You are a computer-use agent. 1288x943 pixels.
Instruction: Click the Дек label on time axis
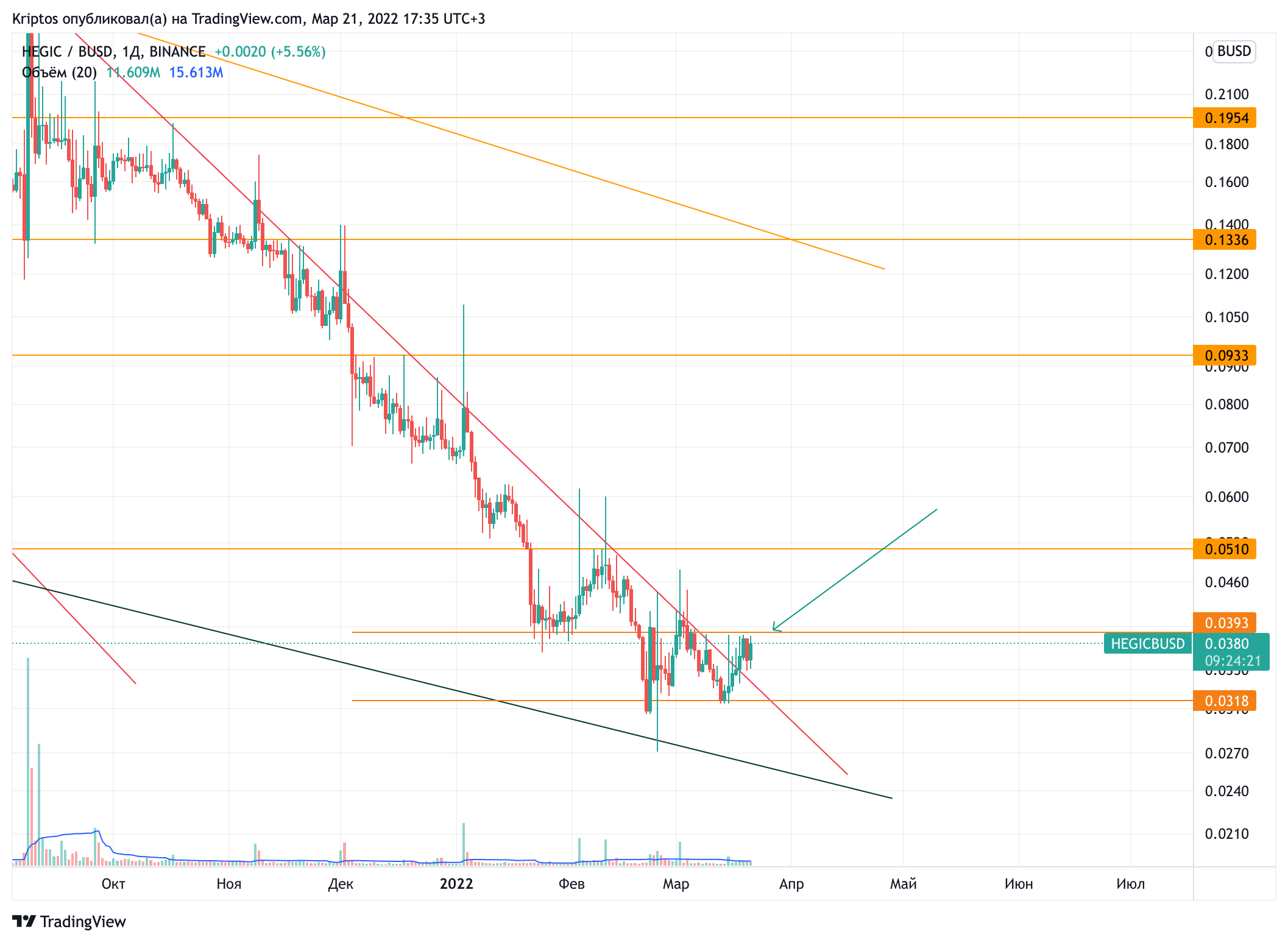(341, 884)
